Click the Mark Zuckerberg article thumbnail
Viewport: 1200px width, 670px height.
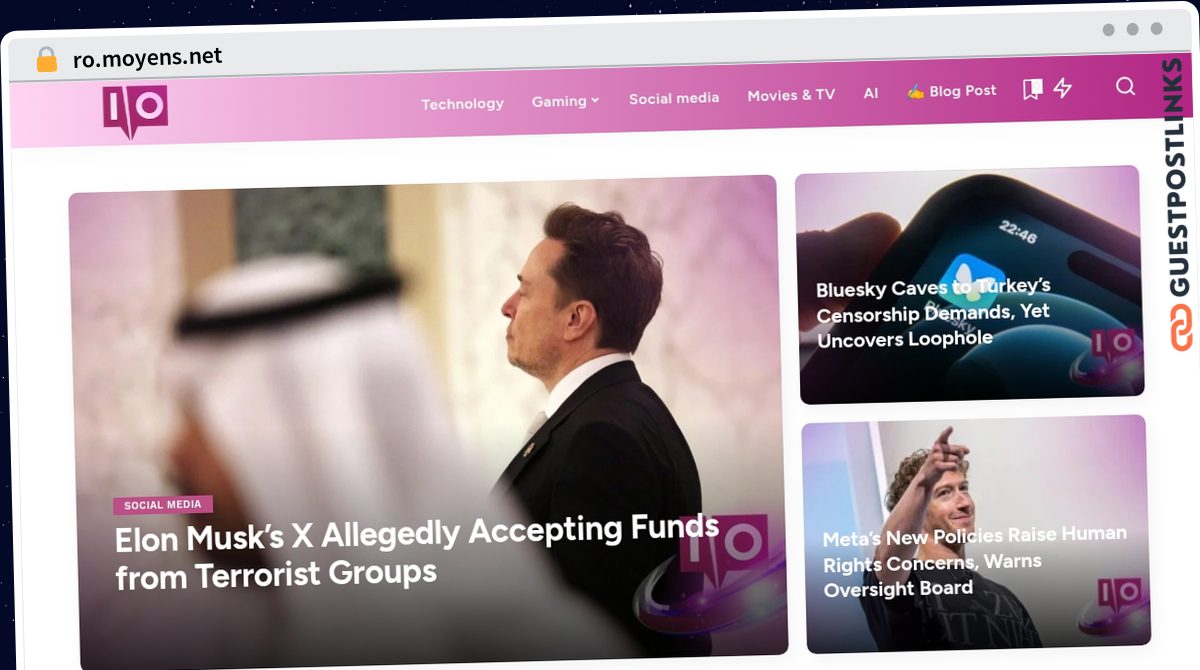pyautogui.click(x=975, y=533)
